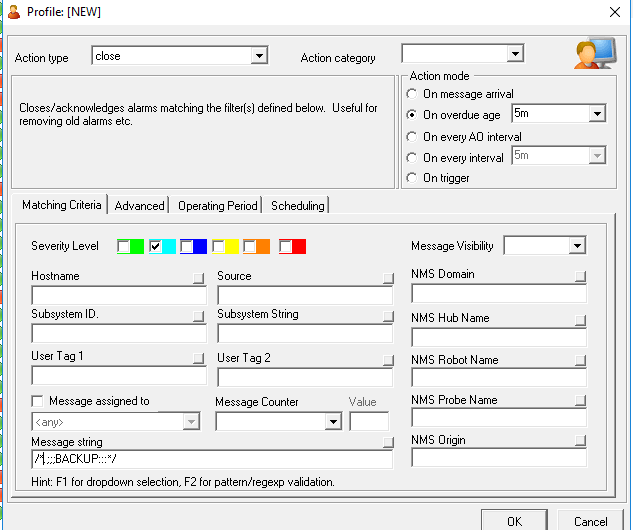Image resolution: width=633 pixels, height=530 pixels.
Task: Click the user and monitor profile icon
Action: (594, 52)
